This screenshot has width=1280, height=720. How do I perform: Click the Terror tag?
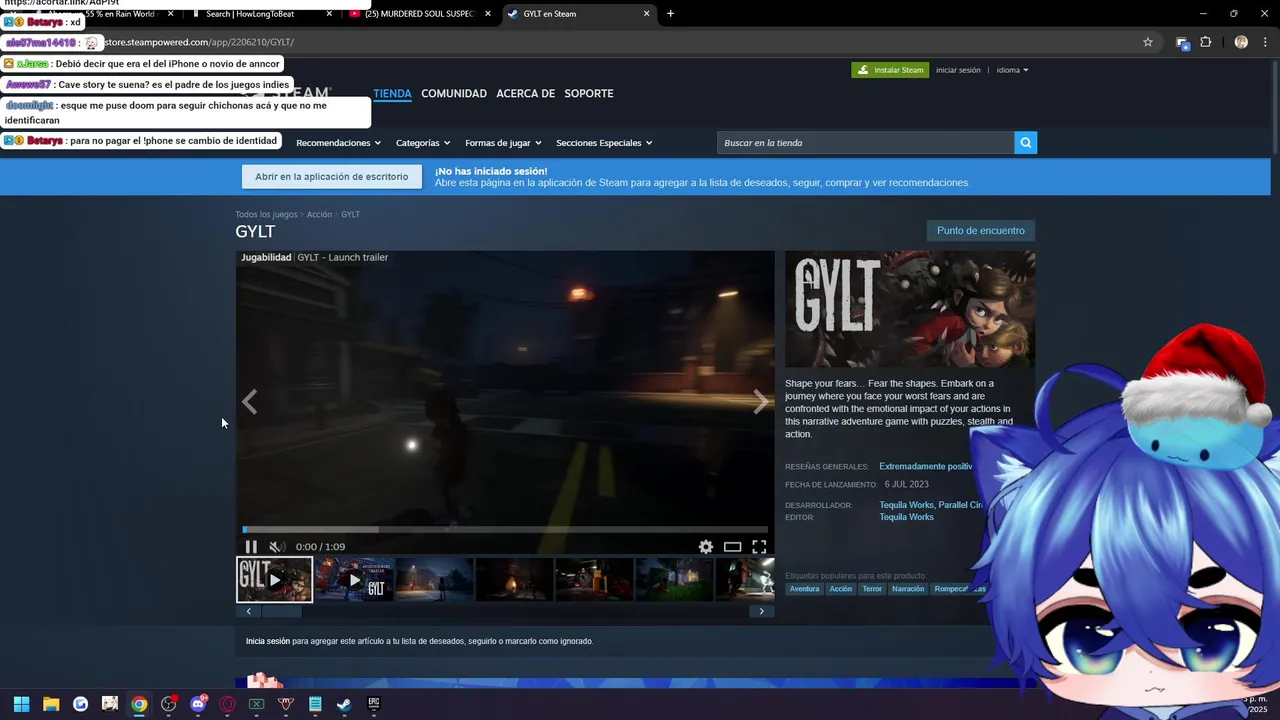pyautogui.click(x=872, y=589)
